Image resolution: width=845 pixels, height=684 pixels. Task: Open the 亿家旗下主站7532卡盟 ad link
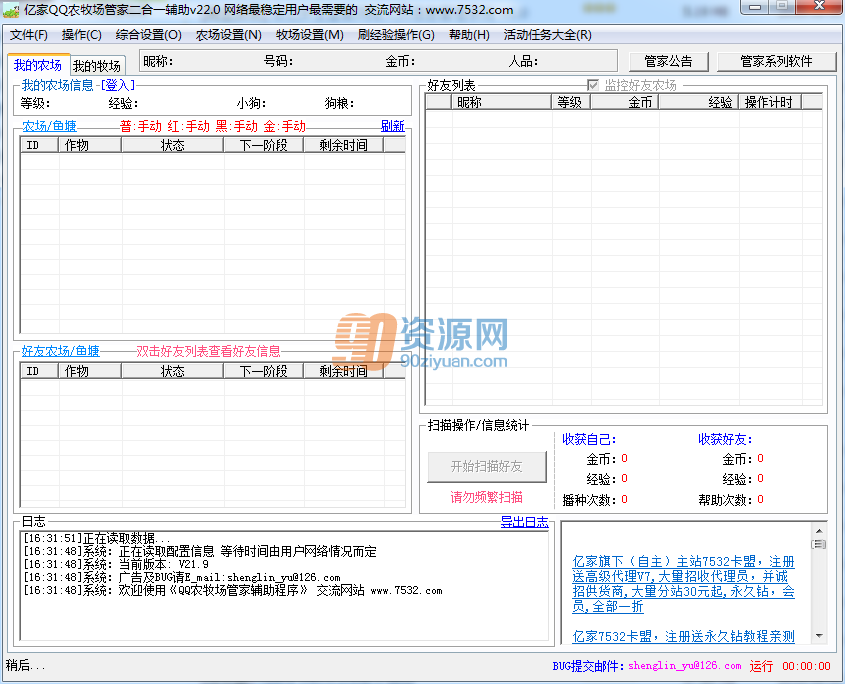tap(683, 584)
